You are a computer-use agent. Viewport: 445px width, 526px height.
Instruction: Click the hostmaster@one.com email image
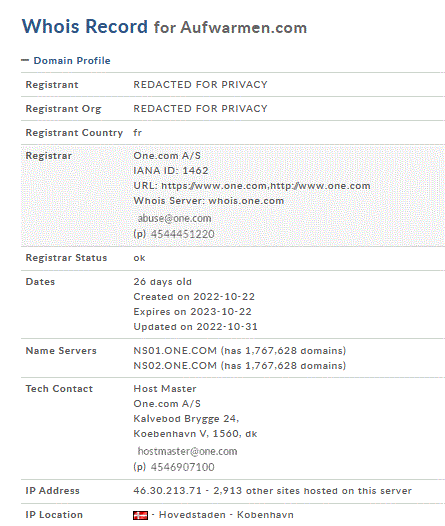point(187,451)
